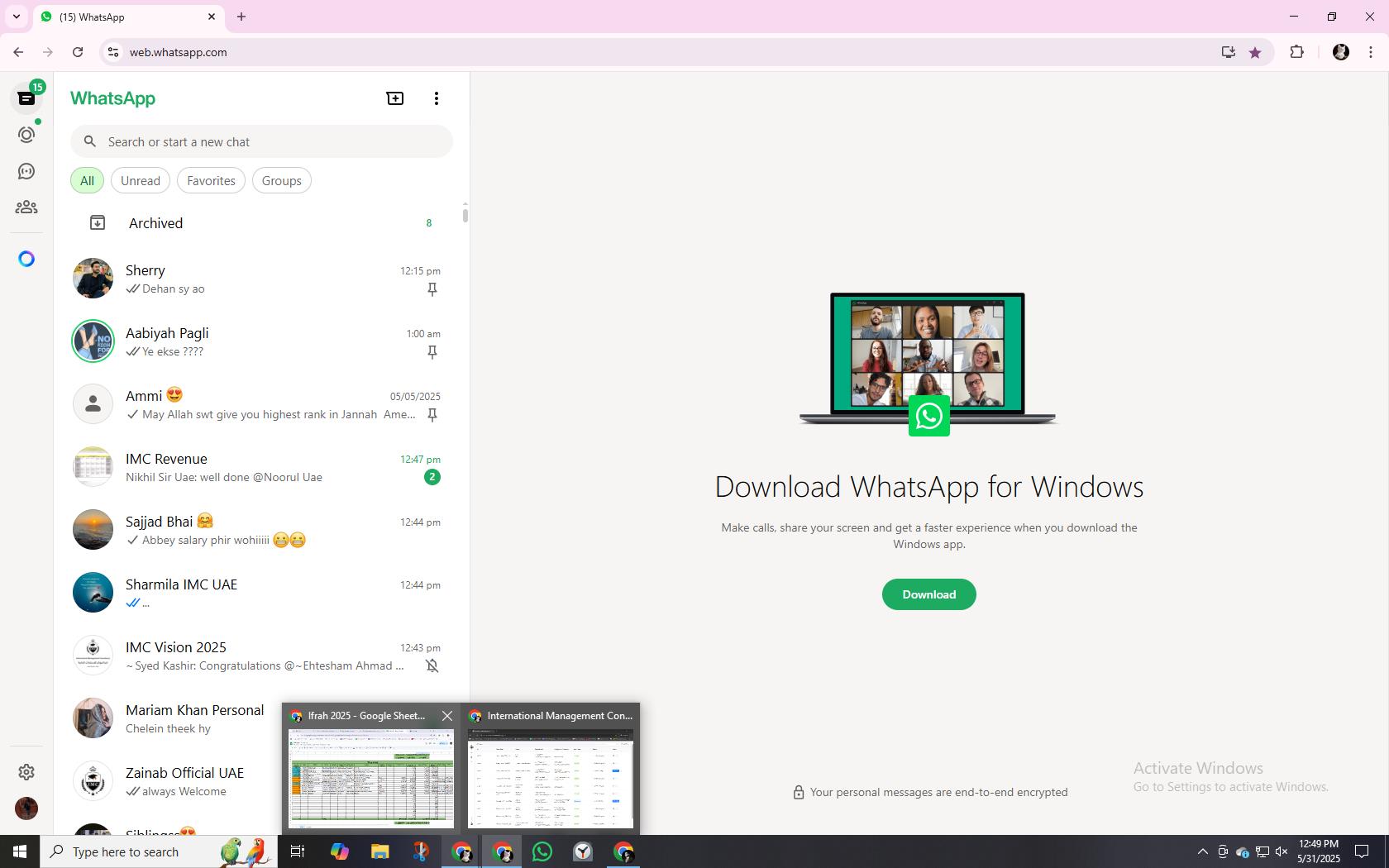Close the Ifrah 2025 preview window
This screenshot has height=868, width=1389.
(447, 716)
